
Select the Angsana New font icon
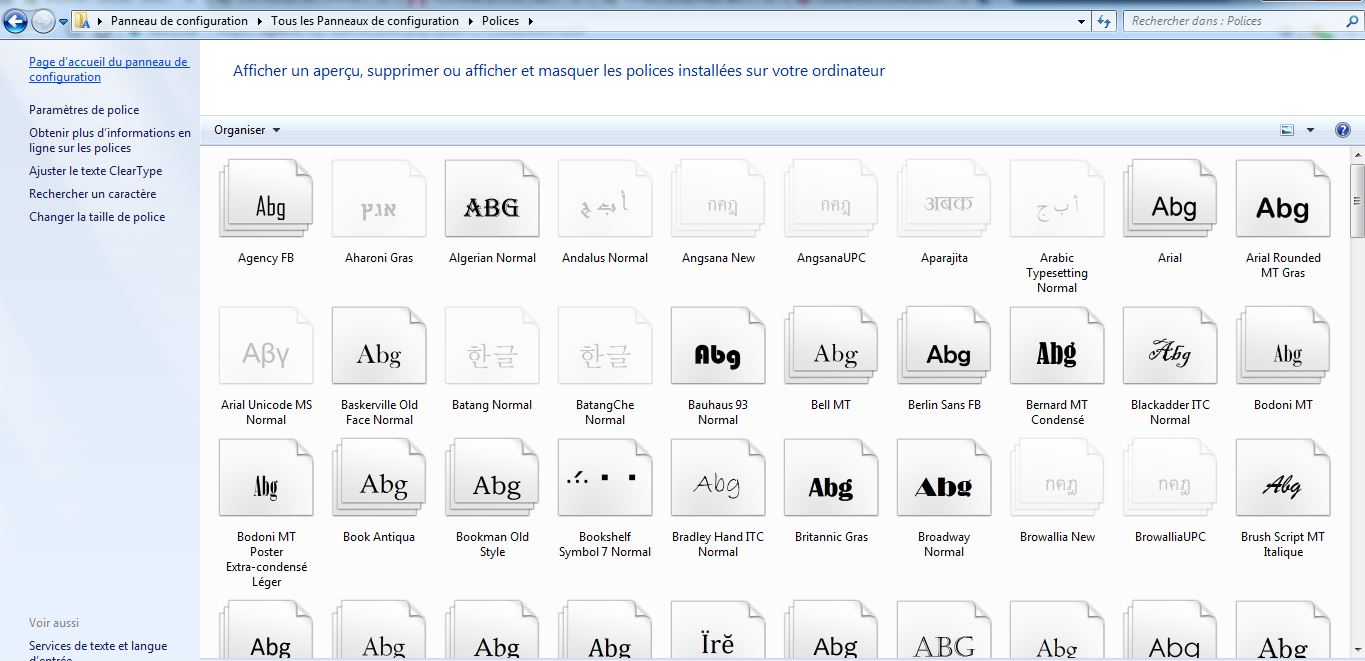click(718, 199)
